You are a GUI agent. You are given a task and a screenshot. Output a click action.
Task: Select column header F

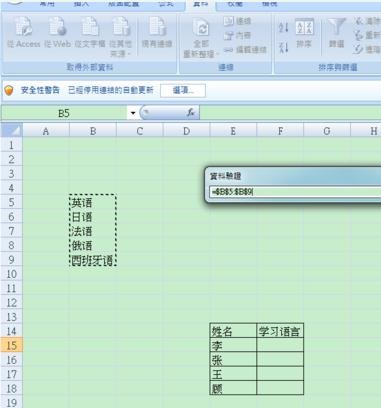280,131
